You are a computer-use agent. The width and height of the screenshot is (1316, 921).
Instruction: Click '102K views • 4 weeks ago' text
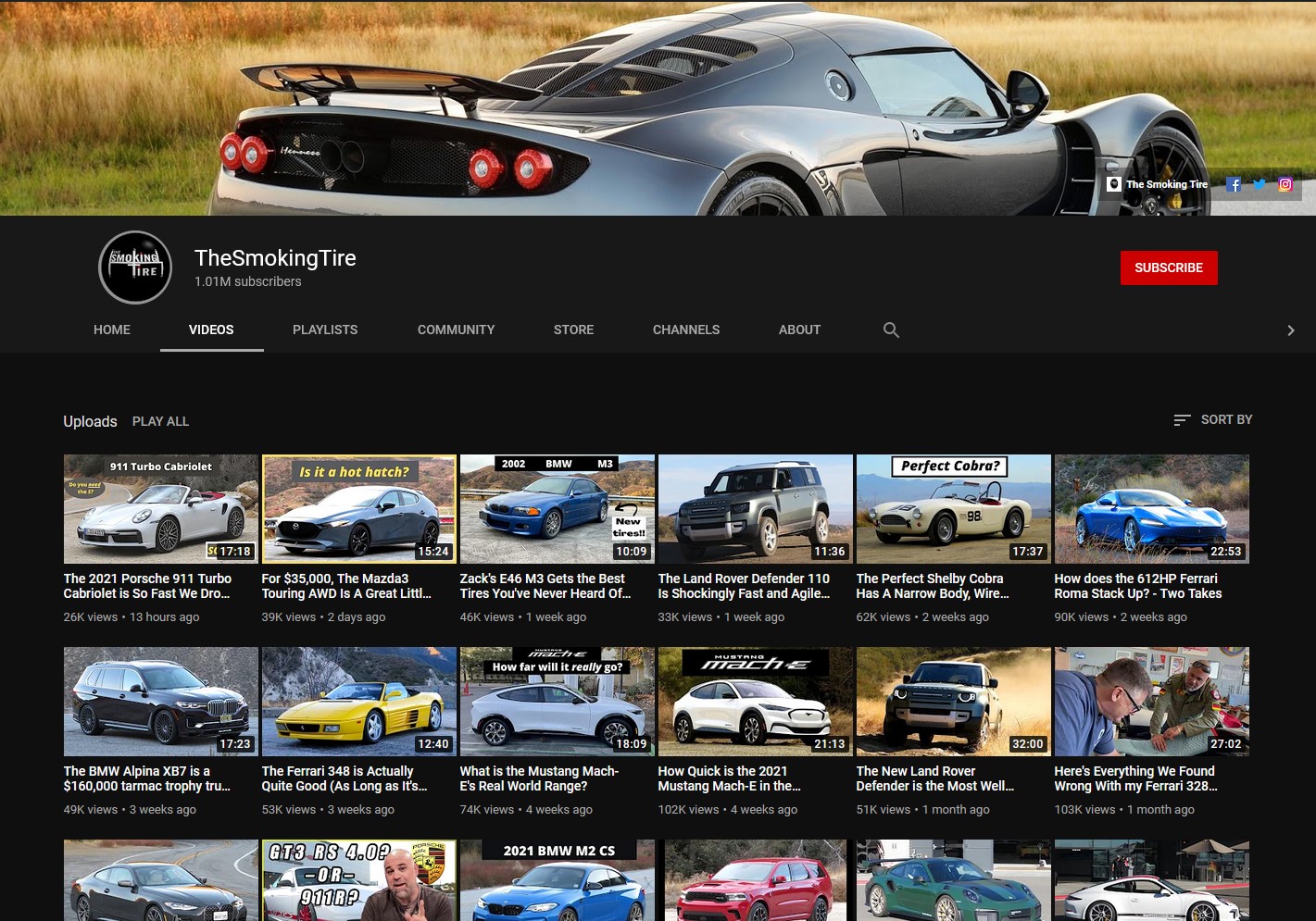pos(727,809)
